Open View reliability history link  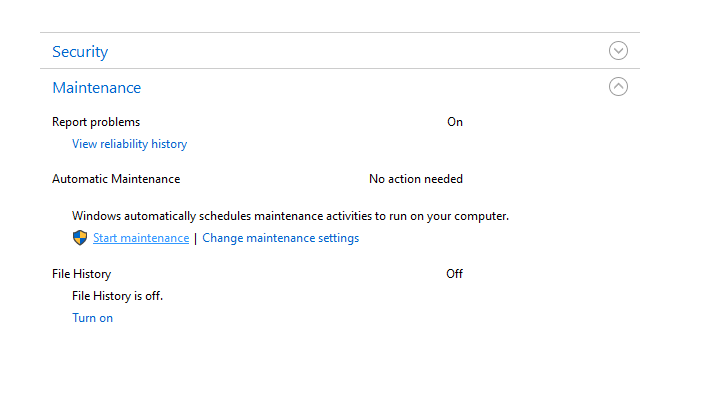click(129, 144)
